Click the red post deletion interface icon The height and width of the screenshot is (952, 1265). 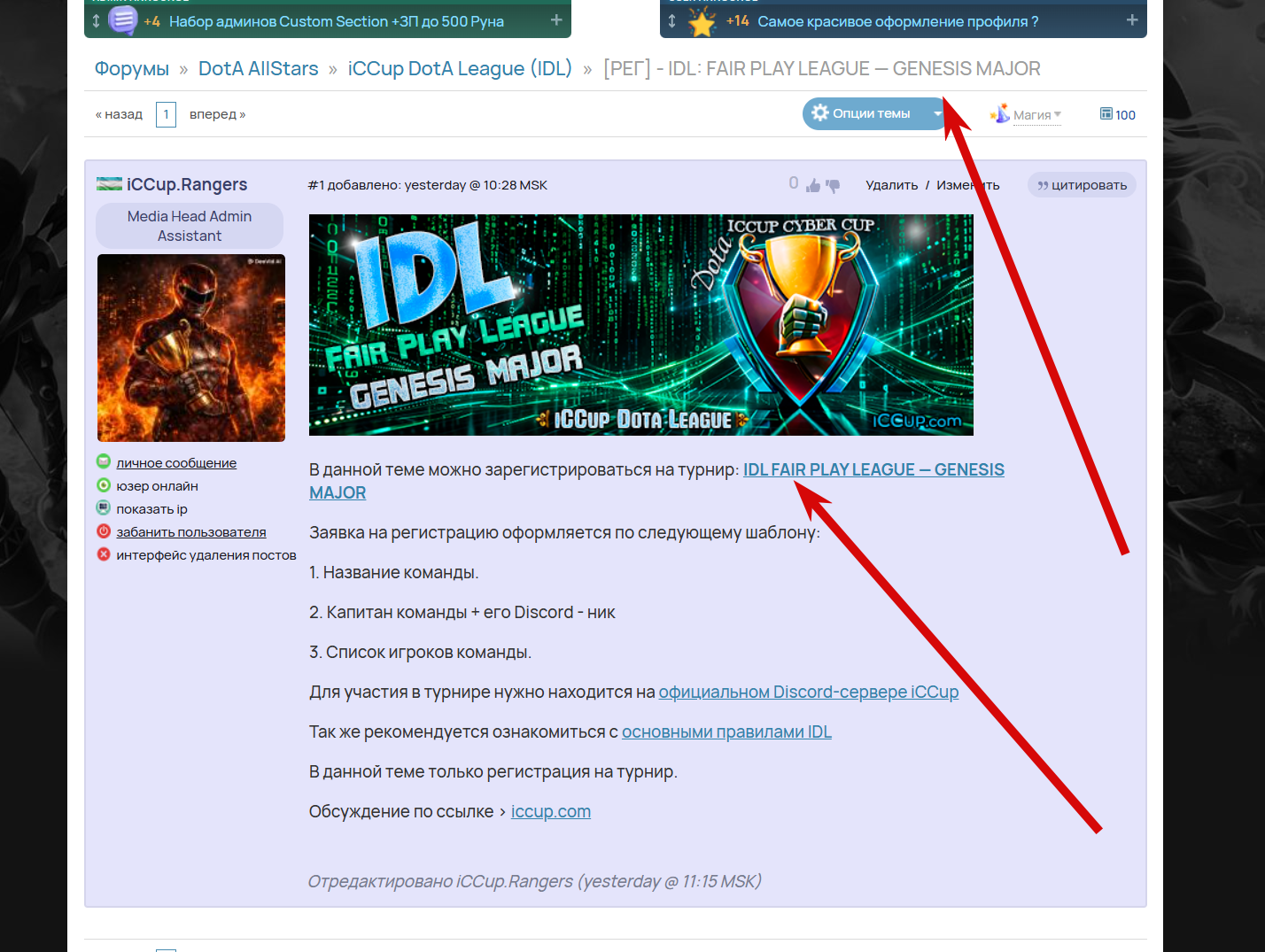coord(104,553)
